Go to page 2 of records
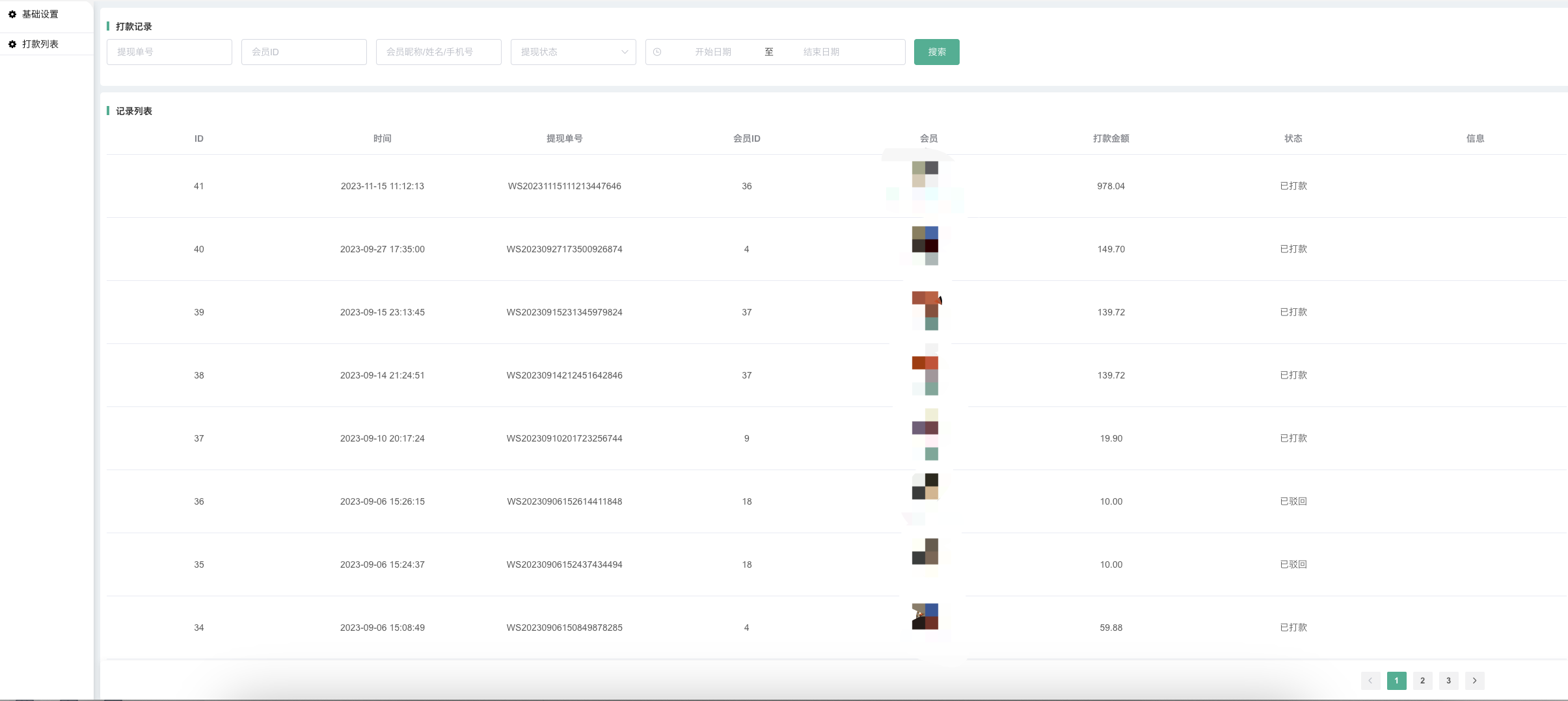Image resolution: width=1568 pixels, height=701 pixels. click(1422, 681)
